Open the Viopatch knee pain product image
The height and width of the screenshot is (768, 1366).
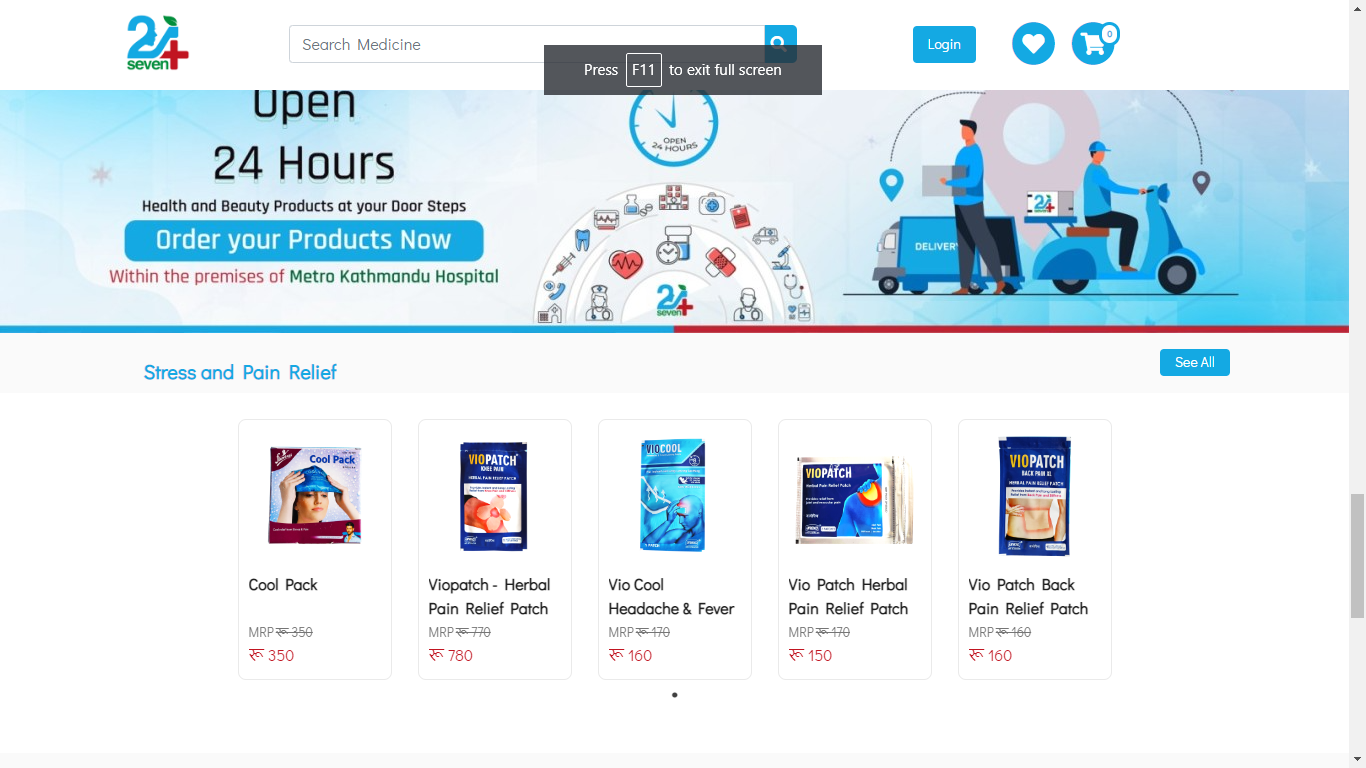[x=494, y=495]
